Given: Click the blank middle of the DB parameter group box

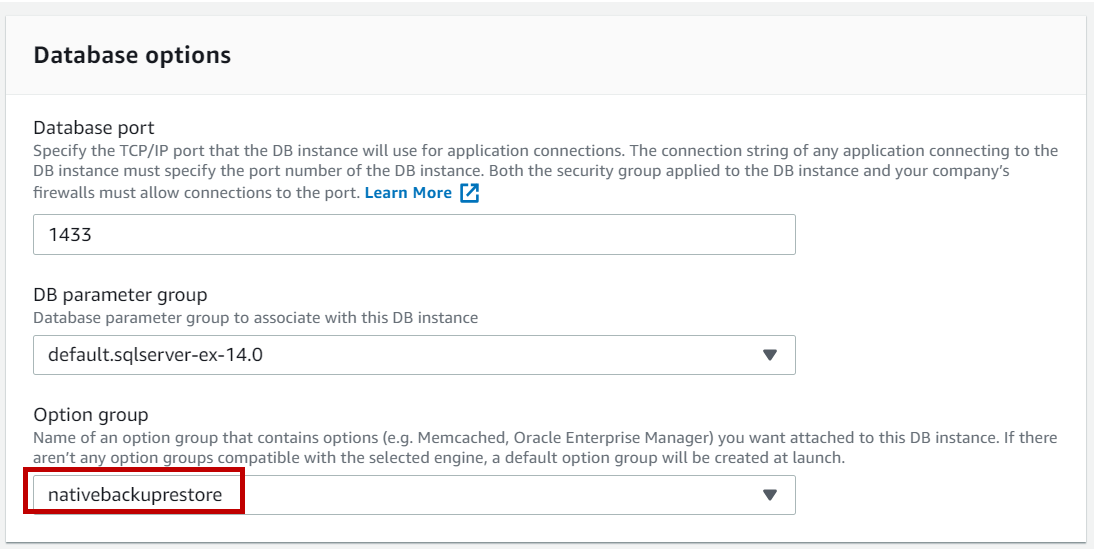Looking at the screenshot, I should (500, 355).
